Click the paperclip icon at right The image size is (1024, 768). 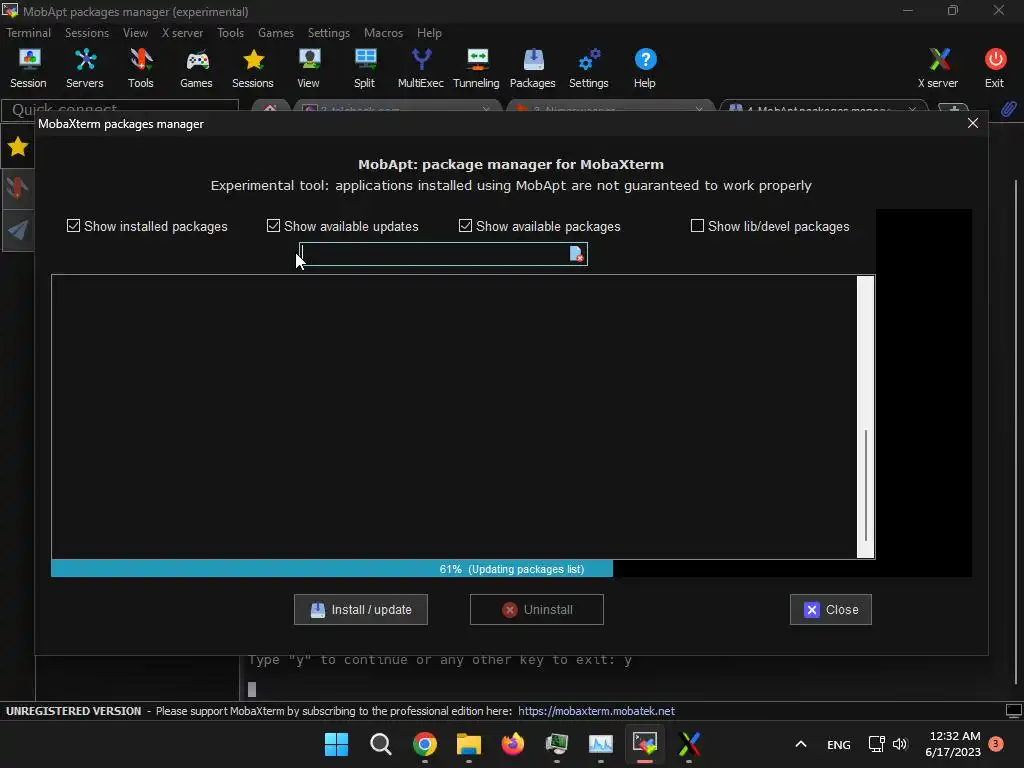pos(1008,108)
